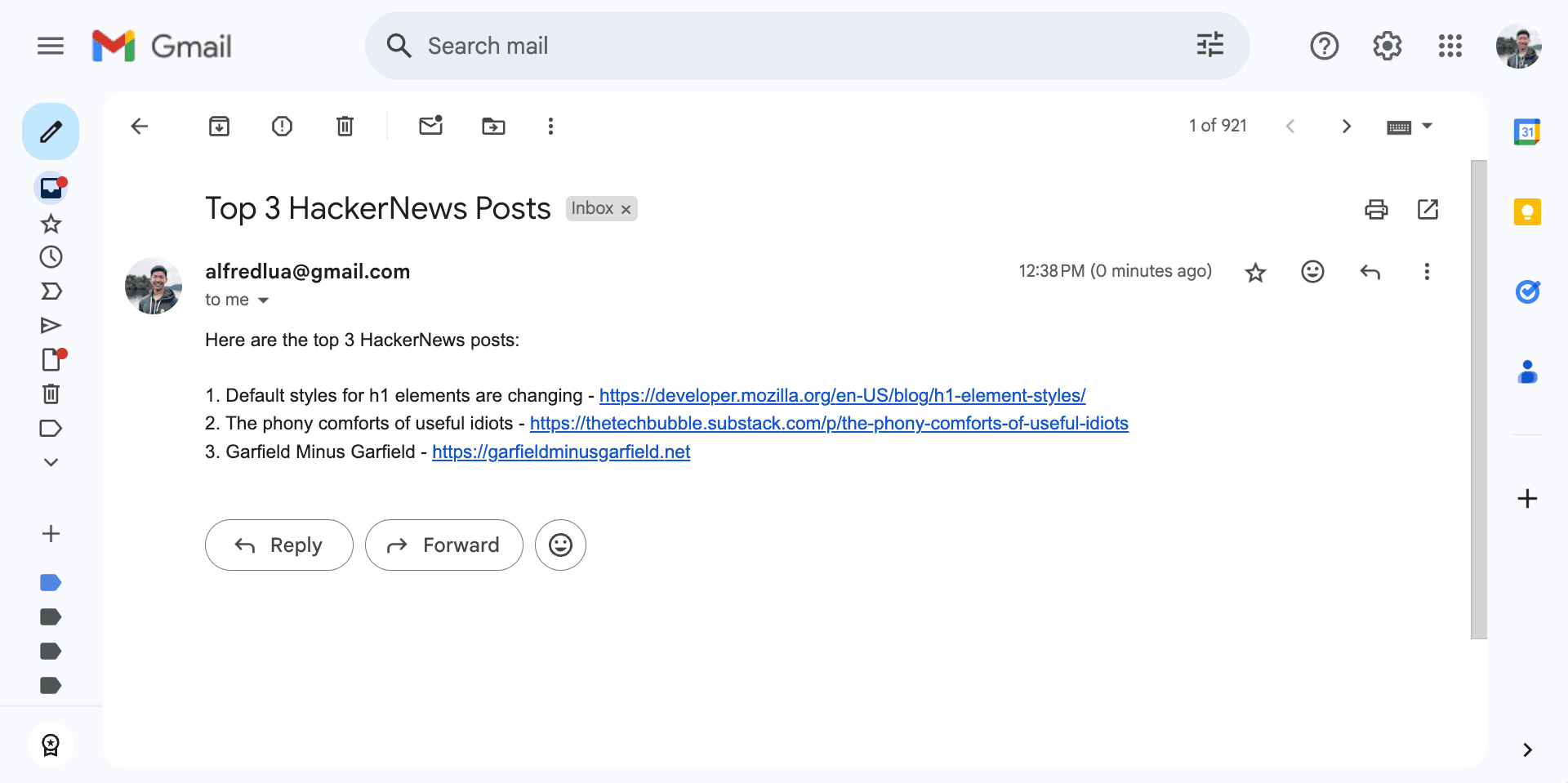Show details dropdown next to 'to me'
The width and height of the screenshot is (1568, 783).
click(x=263, y=300)
